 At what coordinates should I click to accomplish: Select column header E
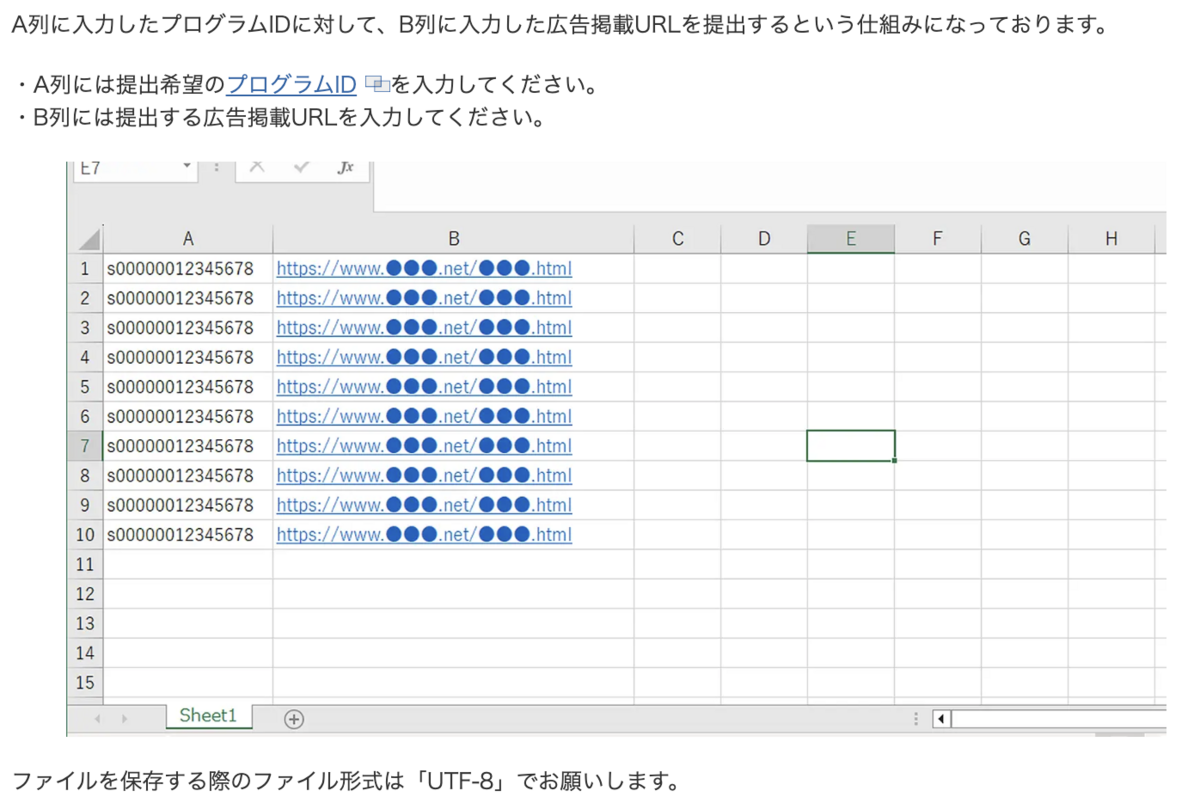[x=850, y=237]
